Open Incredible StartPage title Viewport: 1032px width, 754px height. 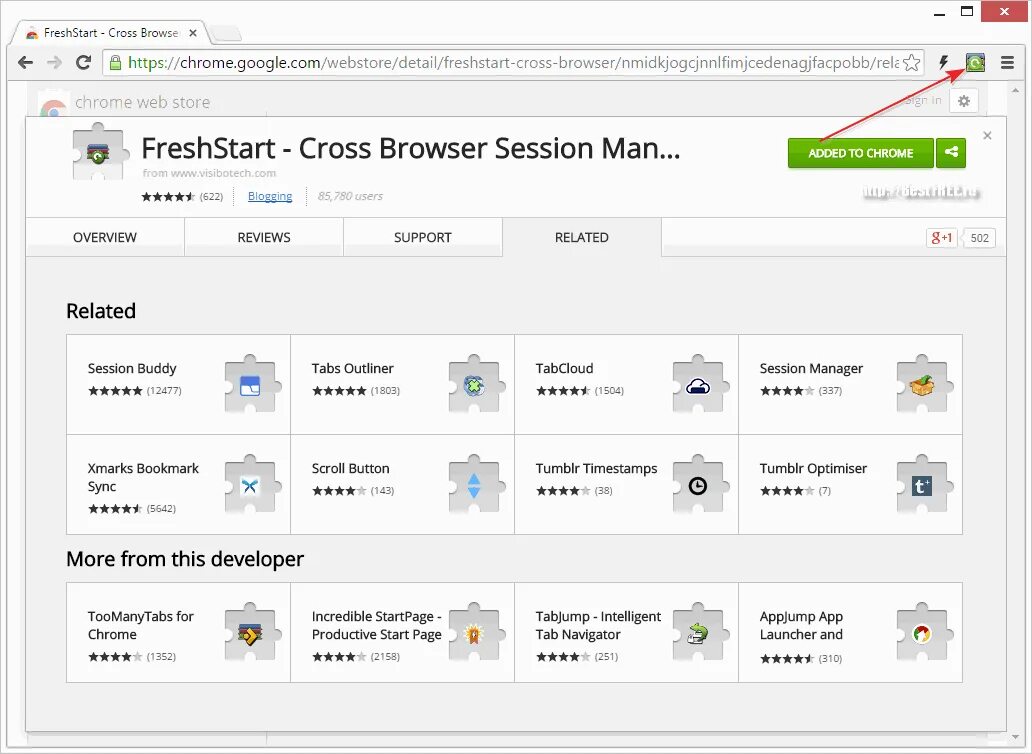tap(376, 625)
